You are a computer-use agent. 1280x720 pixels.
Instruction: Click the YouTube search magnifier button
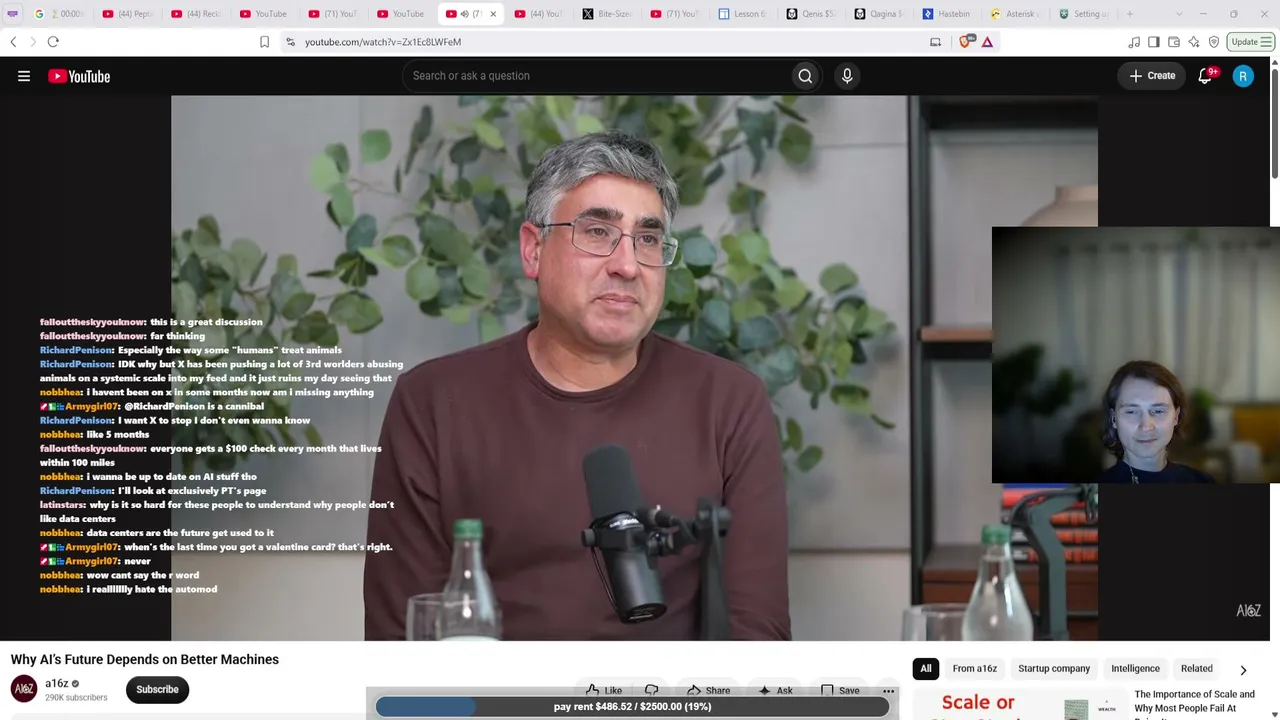(x=805, y=76)
